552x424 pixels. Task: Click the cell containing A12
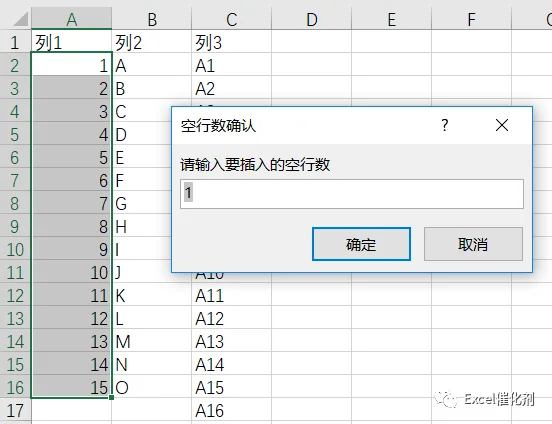(x=232, y=318)
